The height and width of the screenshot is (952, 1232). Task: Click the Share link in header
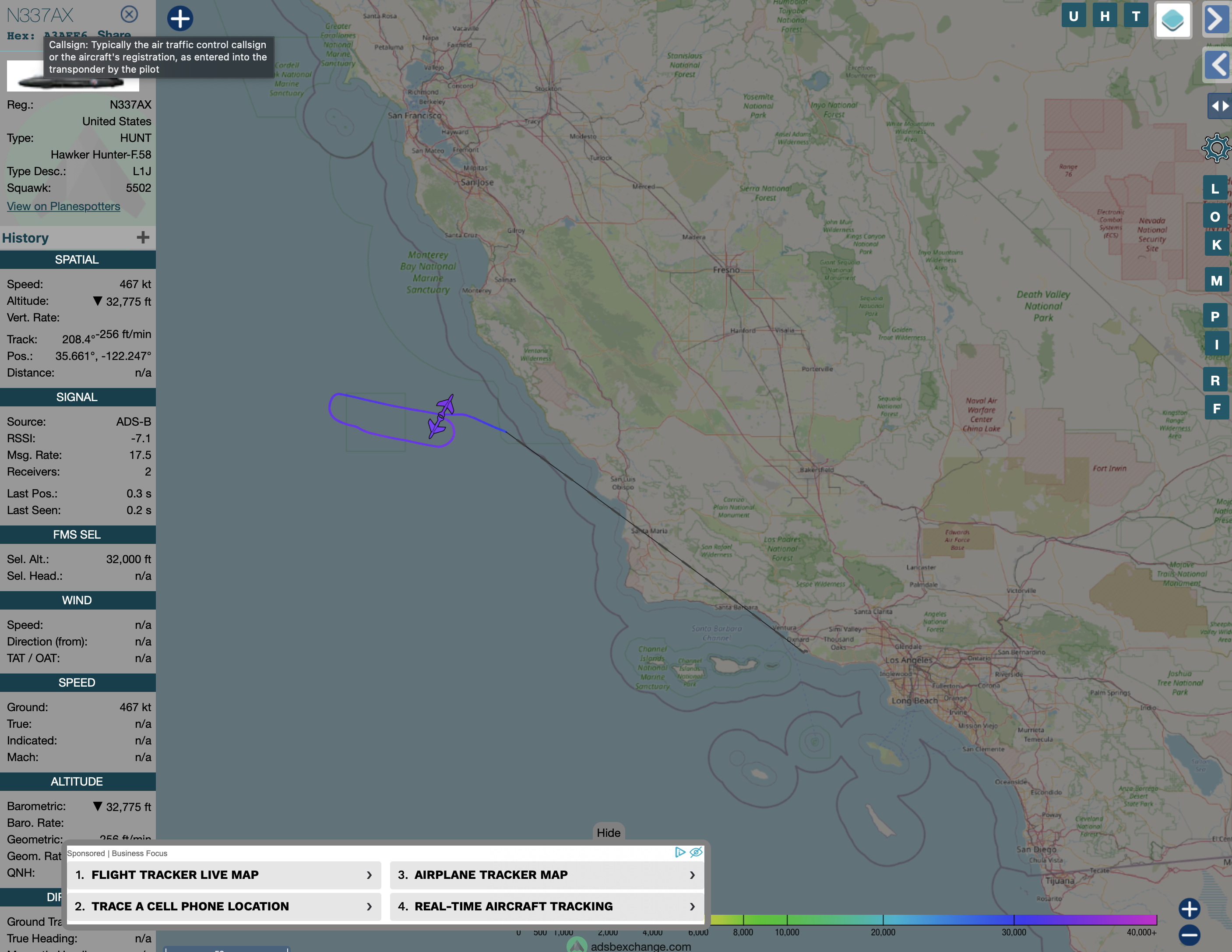pos(114,35)
